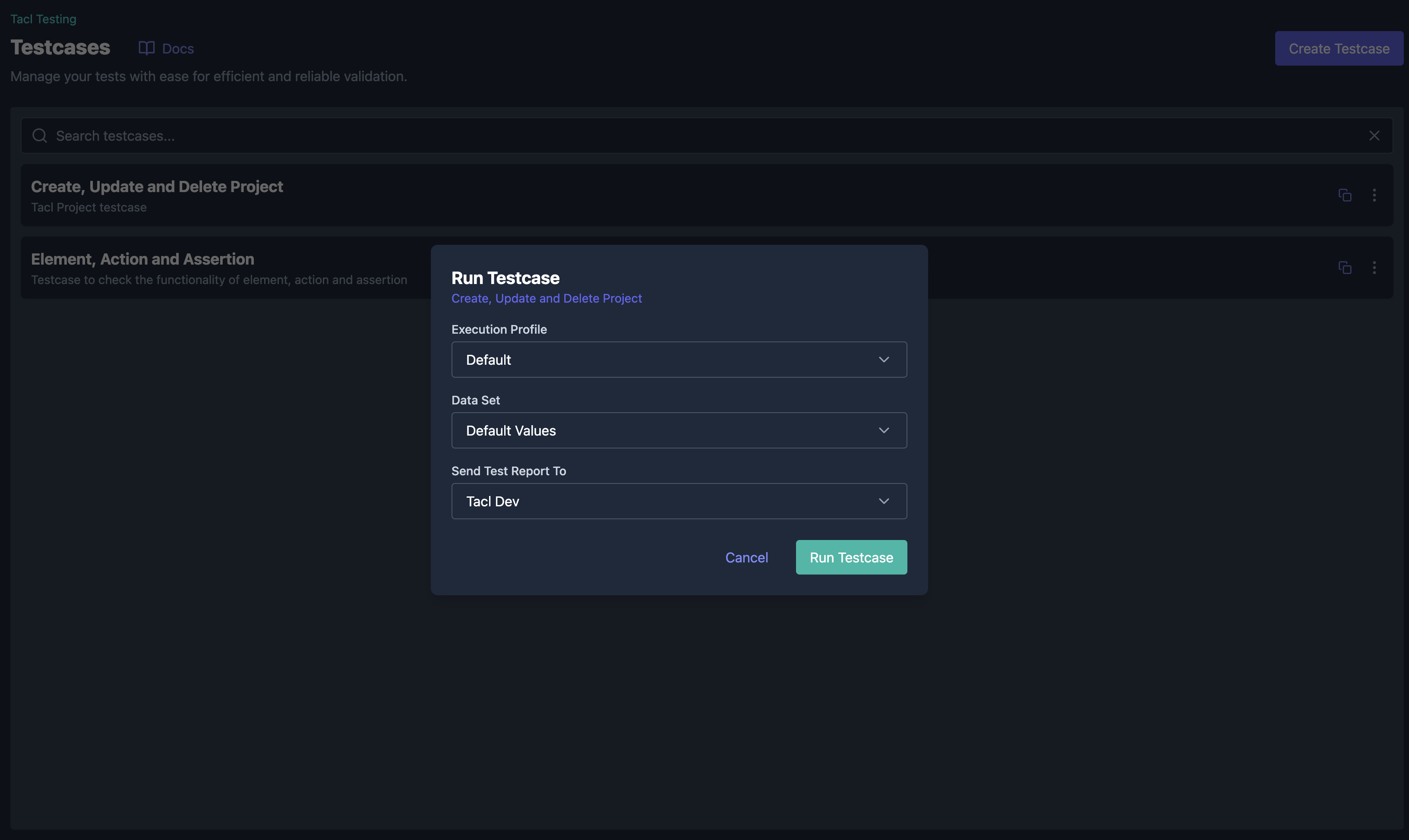The width and height of the screenshot is (1409, 840).
Task: Click the Tacl Testing breadcrumb link
Action: click(43, 19)
